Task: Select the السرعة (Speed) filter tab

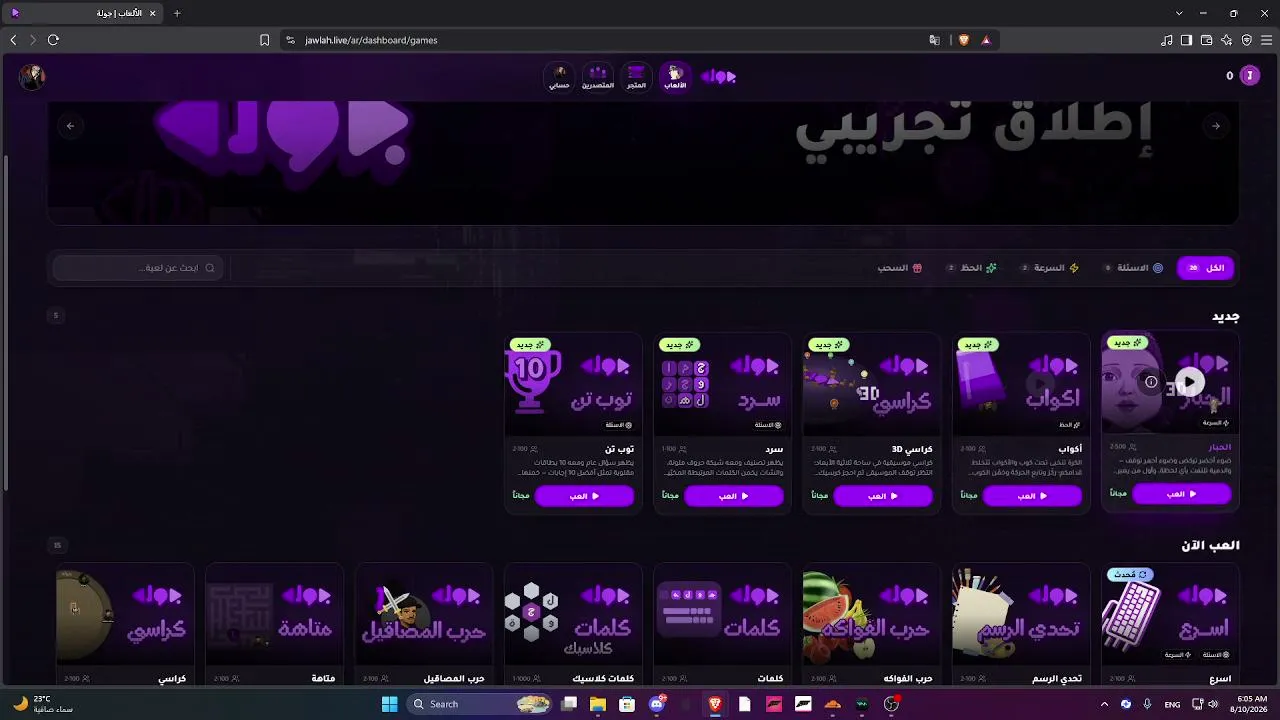Action: pyautogui.click(x=1050, y=268)
